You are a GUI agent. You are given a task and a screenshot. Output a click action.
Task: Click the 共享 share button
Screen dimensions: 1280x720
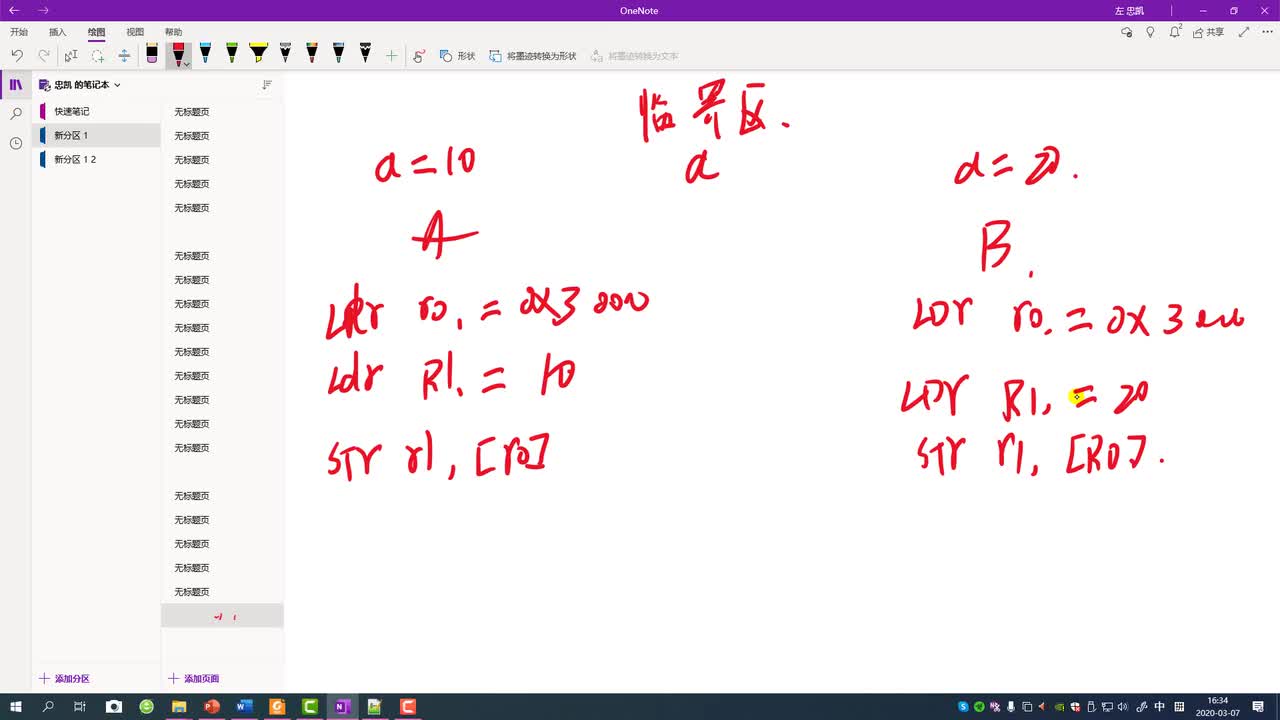[1208, 32]
